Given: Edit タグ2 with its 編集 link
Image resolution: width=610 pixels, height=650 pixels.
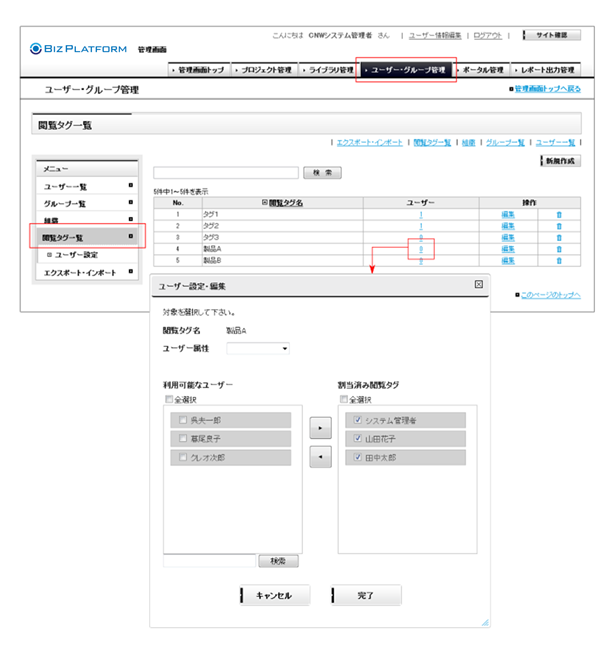Looking at the screenshot, I should [508, 226].
